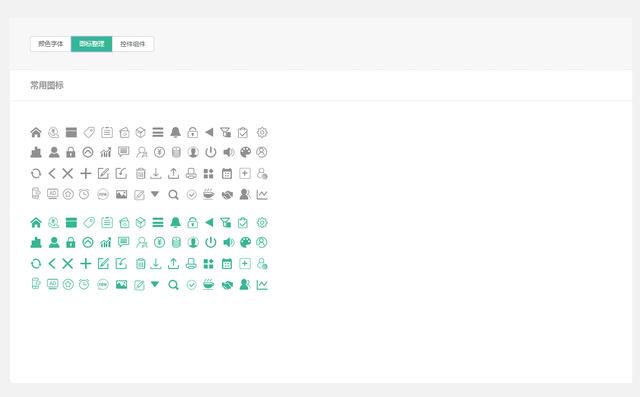The image size is (640, 397).
Task: Click the gray left chevron back icon
Action: coord(52,173)
